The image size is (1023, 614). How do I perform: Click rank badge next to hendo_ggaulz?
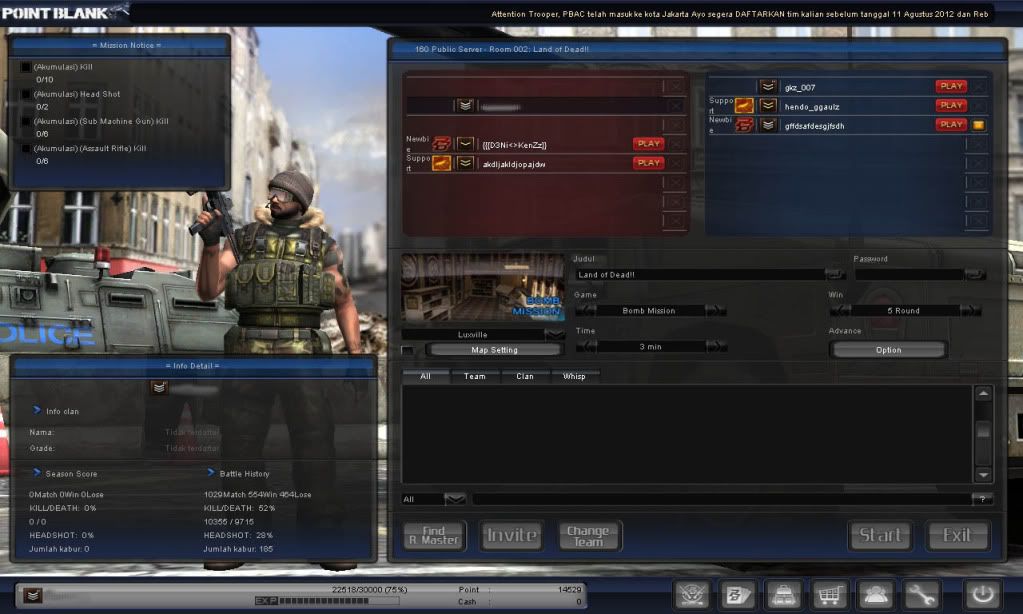pos(768,106)
